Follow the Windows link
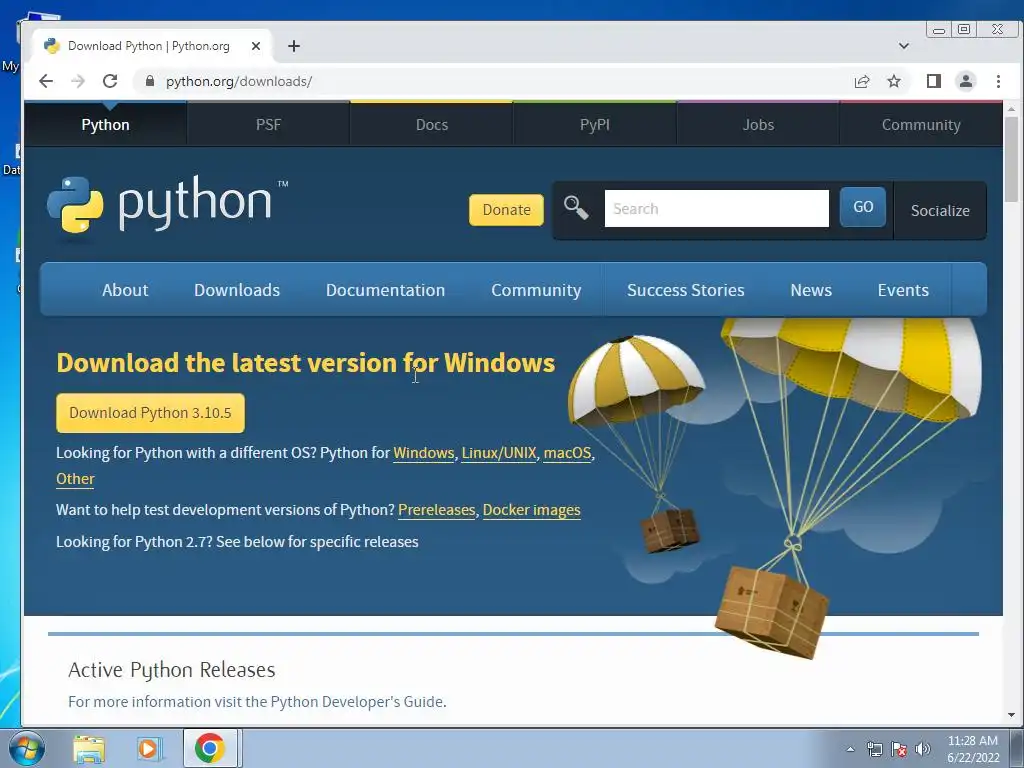The width and height of the screenshot is (1024, 768). tap(423, 453)
